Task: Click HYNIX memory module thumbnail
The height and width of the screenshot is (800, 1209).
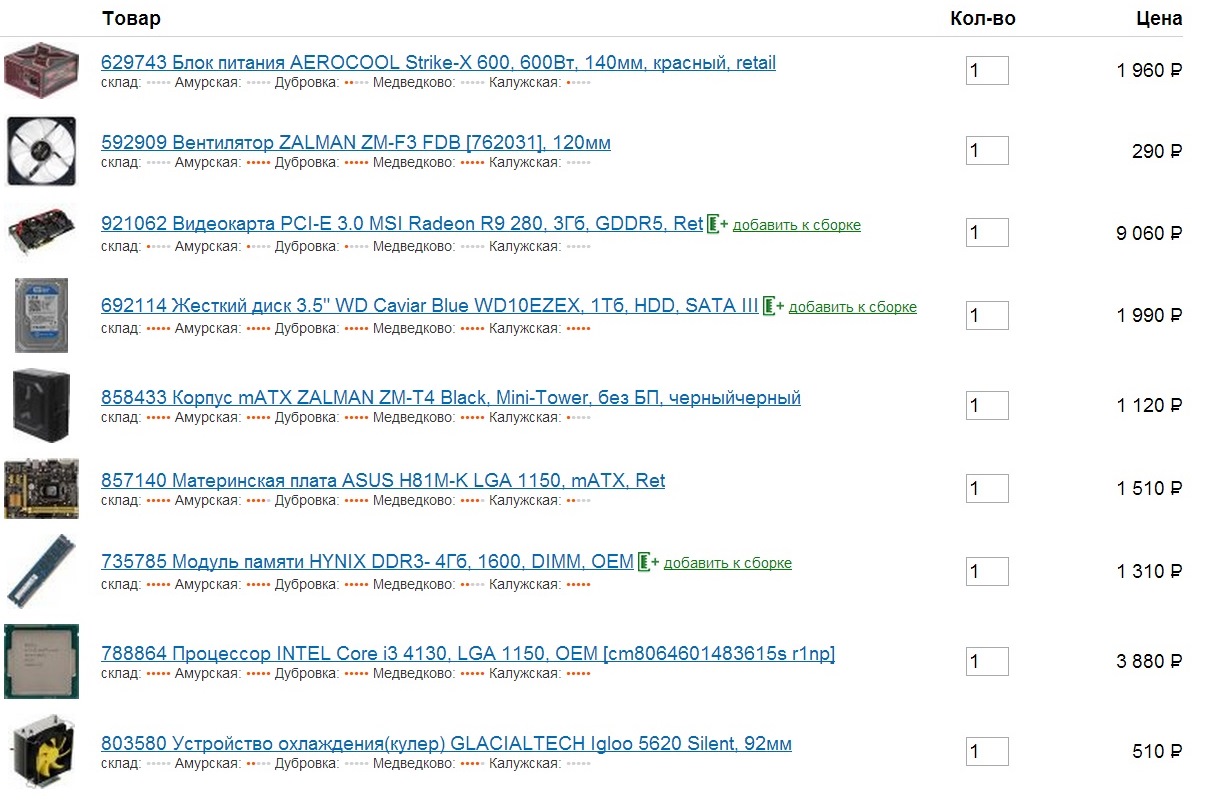Action: (x=41, y=571)
